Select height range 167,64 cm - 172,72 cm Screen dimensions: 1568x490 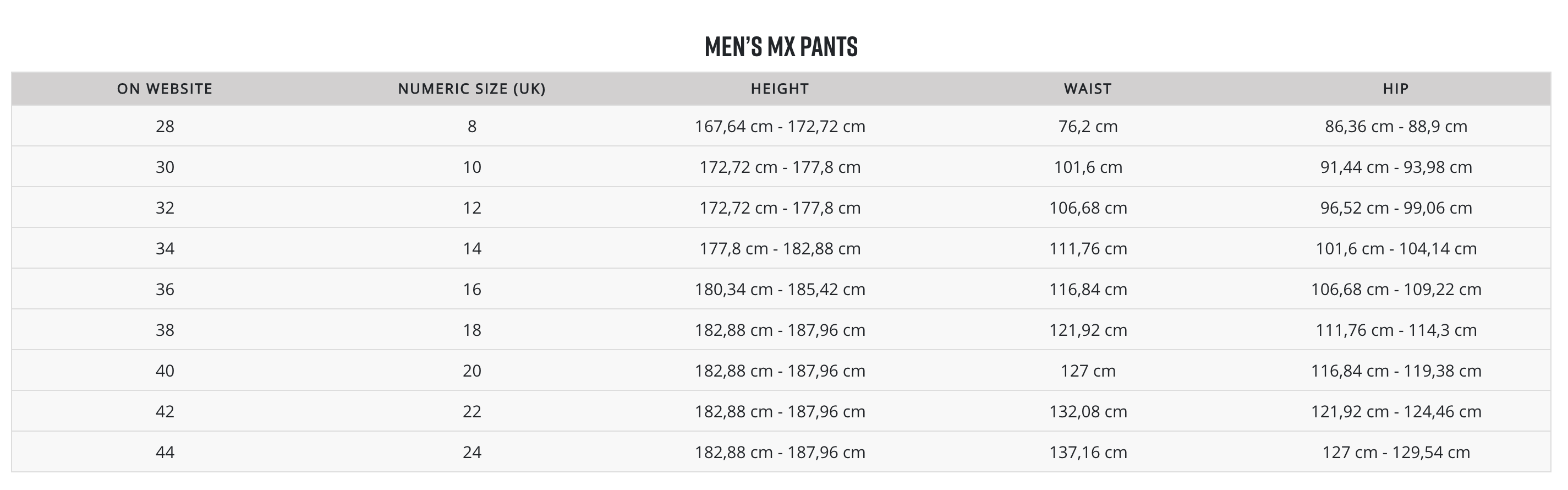tap(780, 126)
